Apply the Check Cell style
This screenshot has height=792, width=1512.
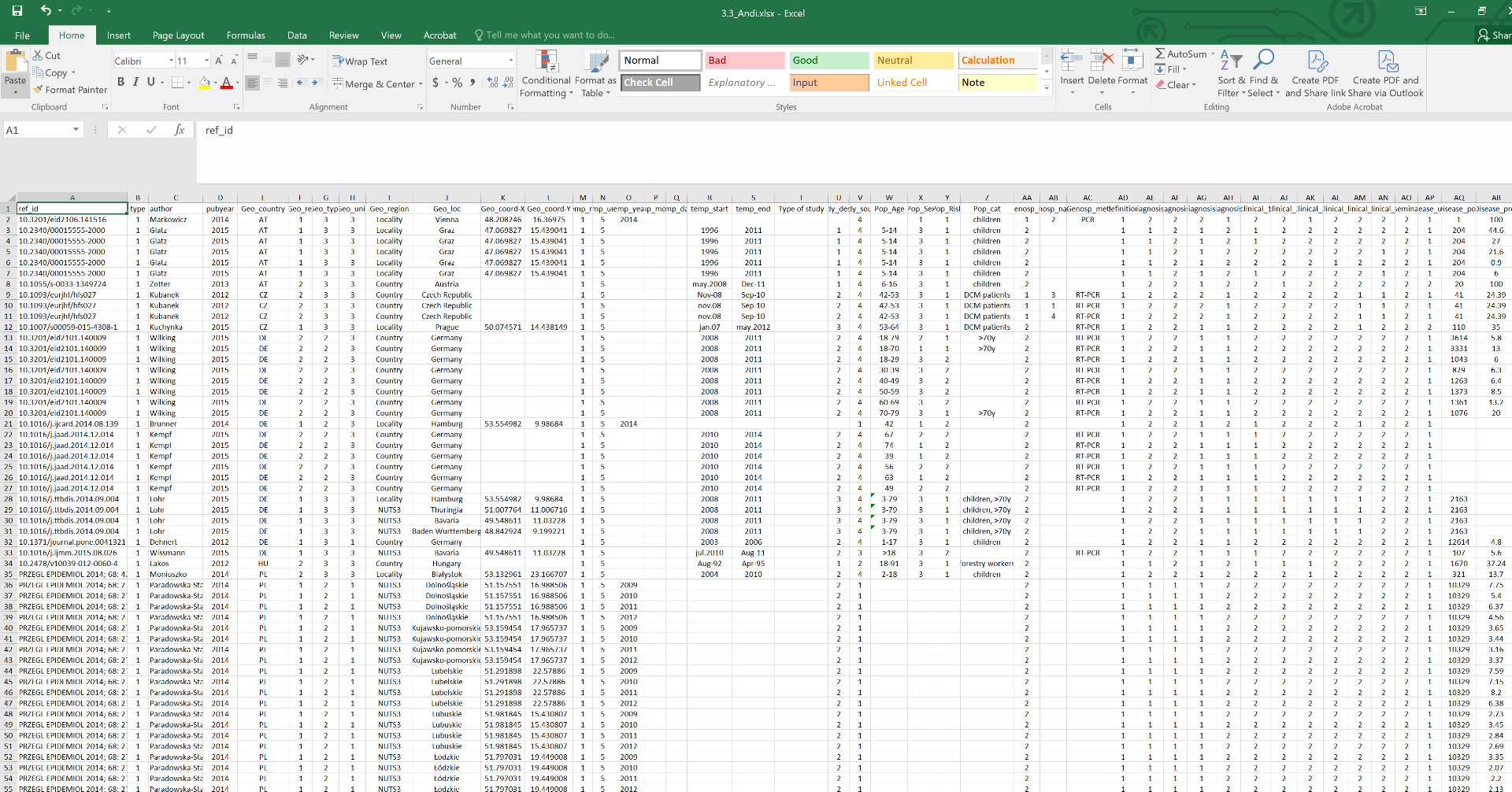(660, 83)
